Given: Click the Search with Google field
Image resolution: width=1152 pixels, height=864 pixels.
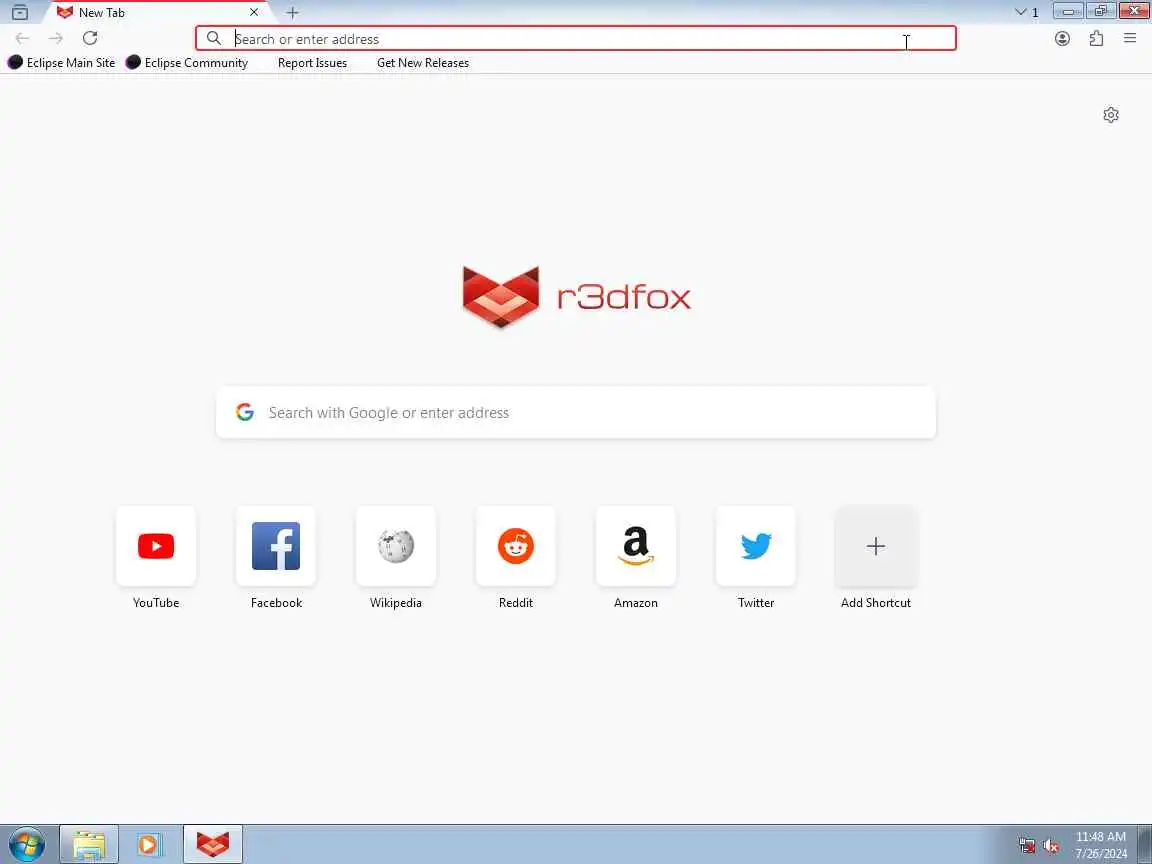Looking at the screenshot, I should tap(575, 412).
